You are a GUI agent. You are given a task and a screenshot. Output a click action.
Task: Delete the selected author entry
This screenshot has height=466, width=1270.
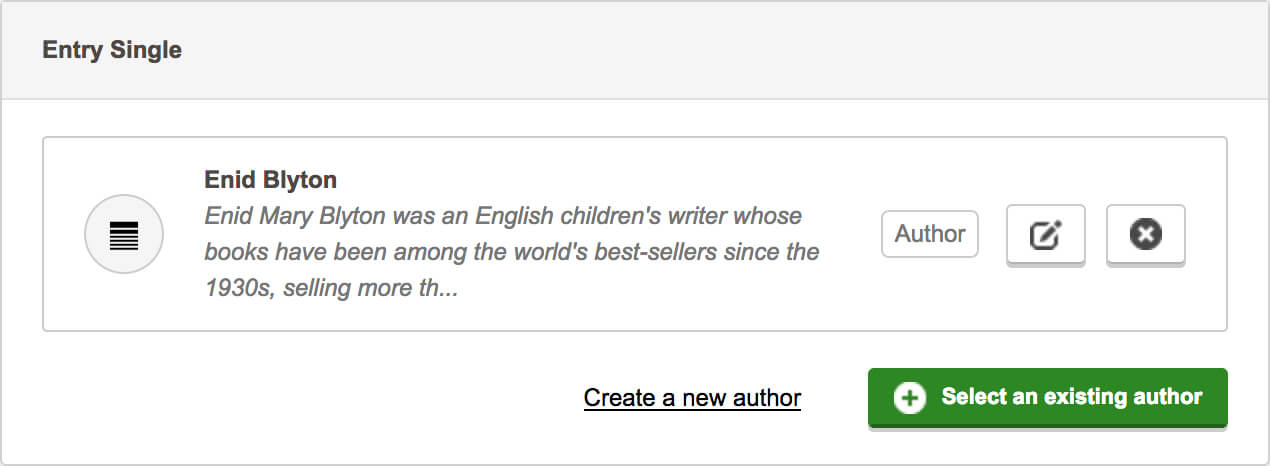point(1145,235)
